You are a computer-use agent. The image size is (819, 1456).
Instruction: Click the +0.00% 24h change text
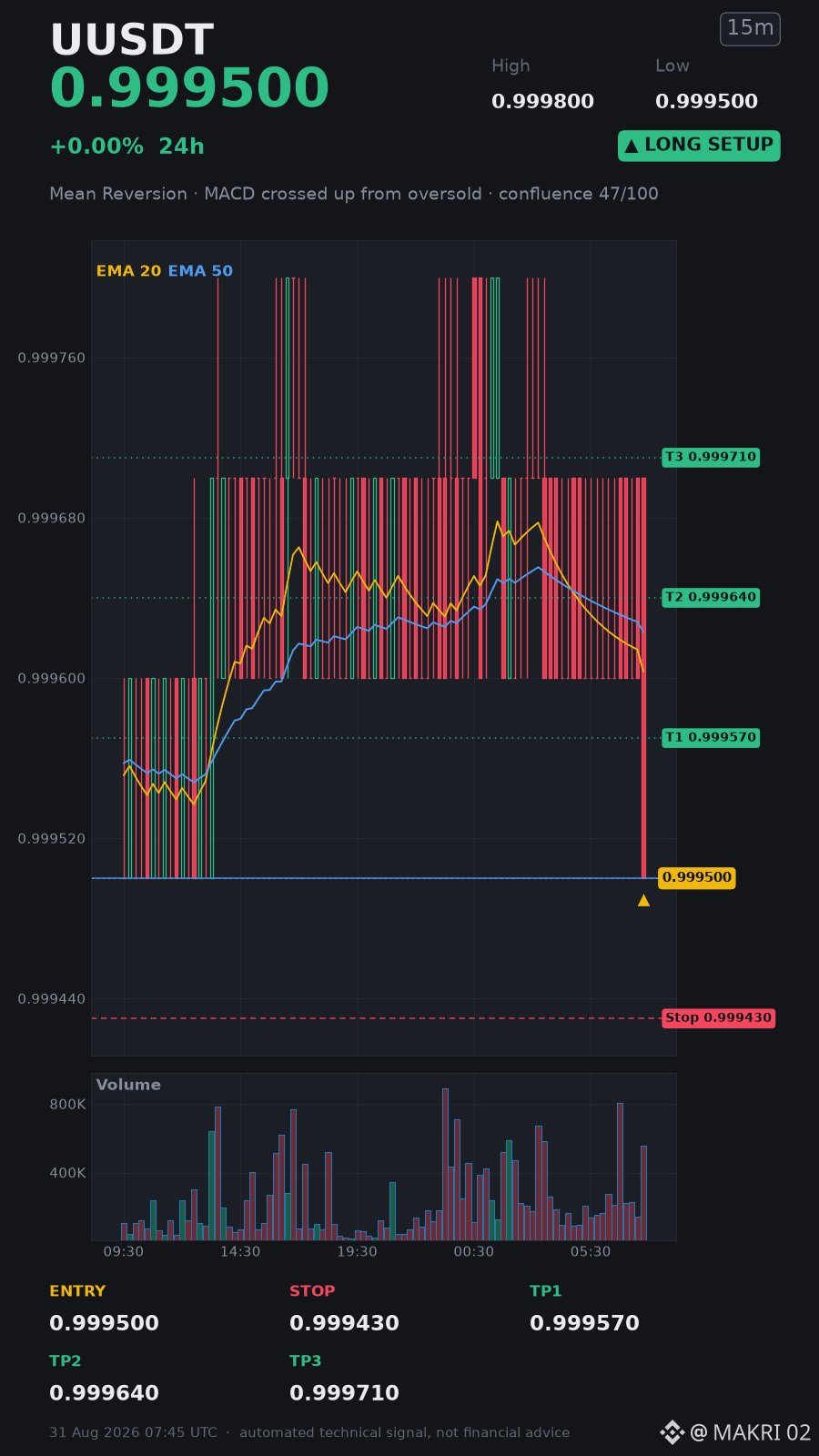pyautogui.click(x=126, y=147)
